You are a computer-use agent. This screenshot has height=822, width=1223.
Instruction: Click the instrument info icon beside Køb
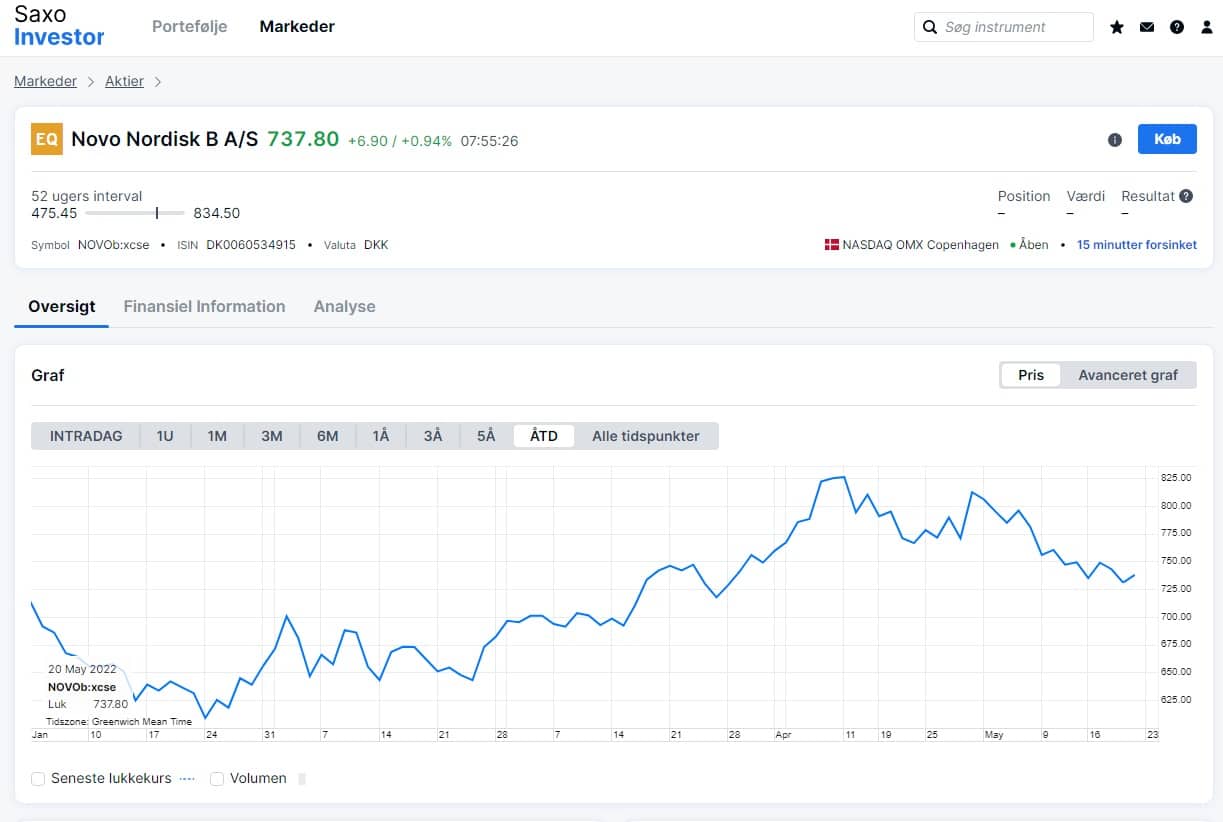(1115, 140)
